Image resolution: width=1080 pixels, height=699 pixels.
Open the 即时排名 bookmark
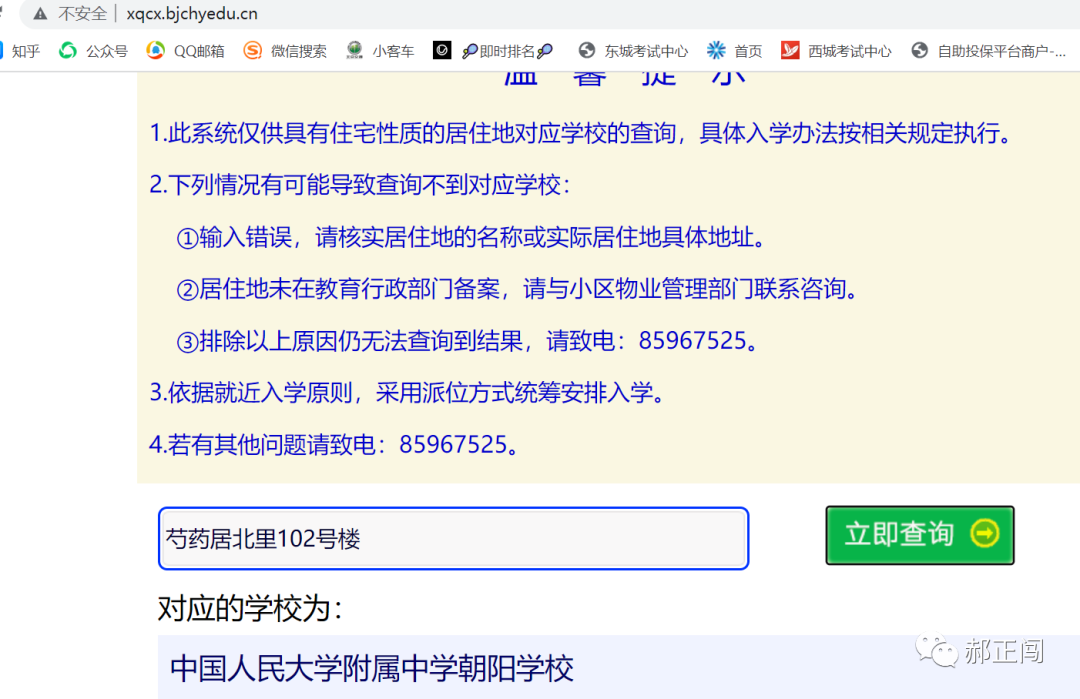pos(507,51)
